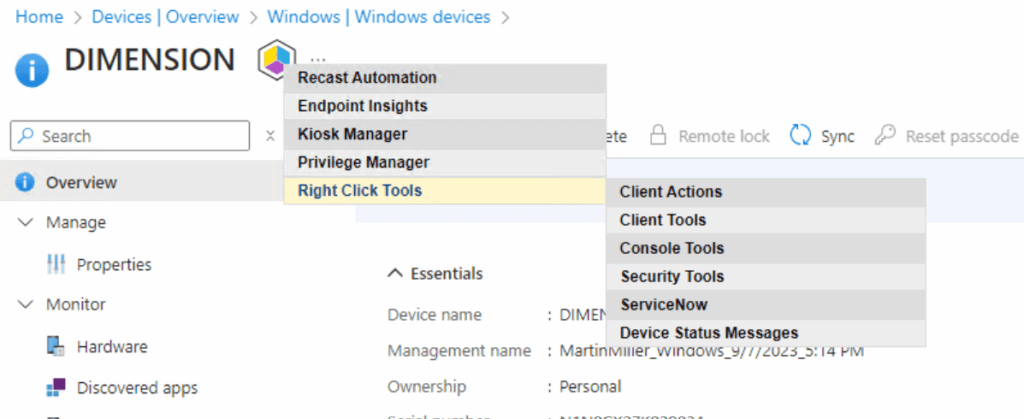Click the Discovered apps icon
The image size is (1024, 419).
56,388
